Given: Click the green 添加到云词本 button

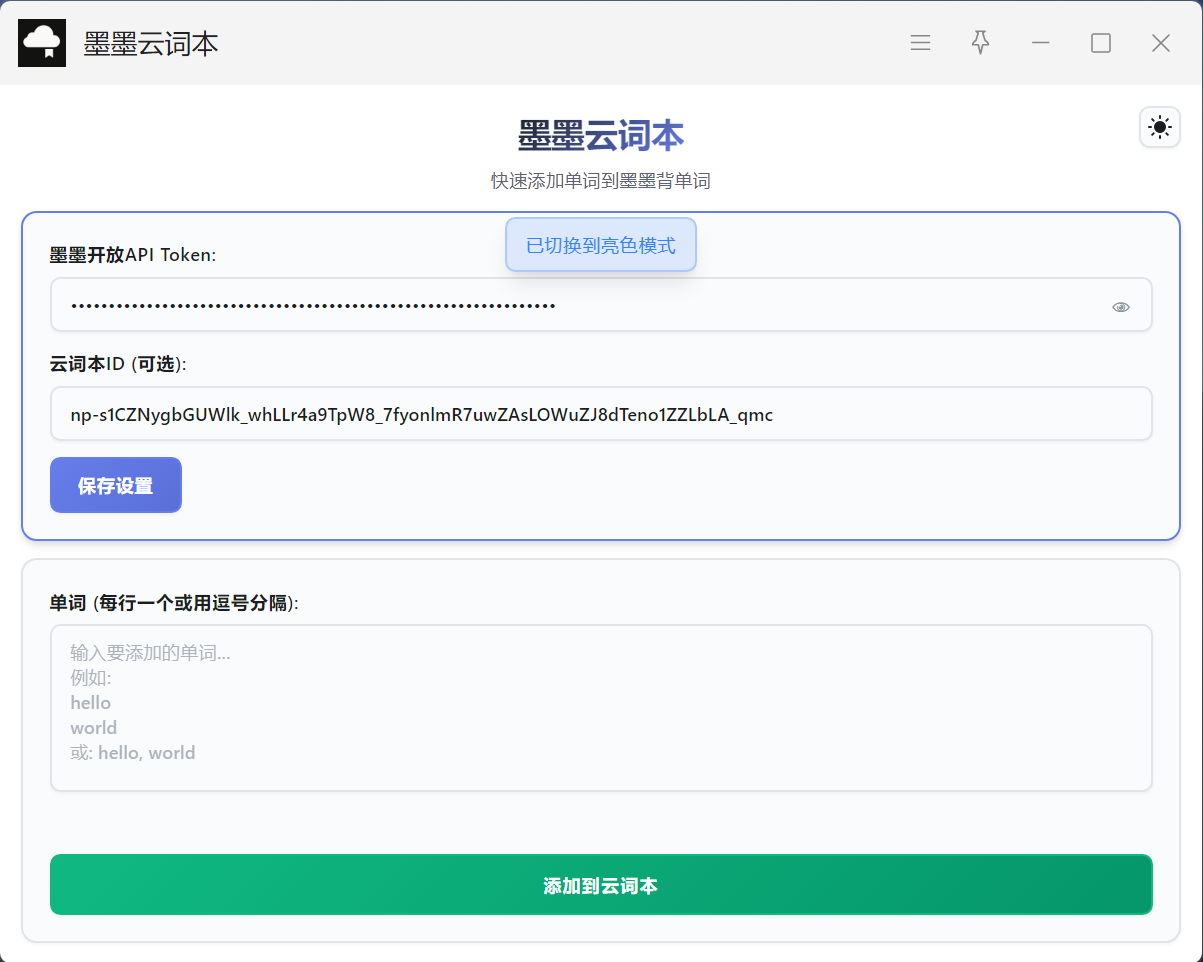Looking at the screenshot, I should coord(601,884).
